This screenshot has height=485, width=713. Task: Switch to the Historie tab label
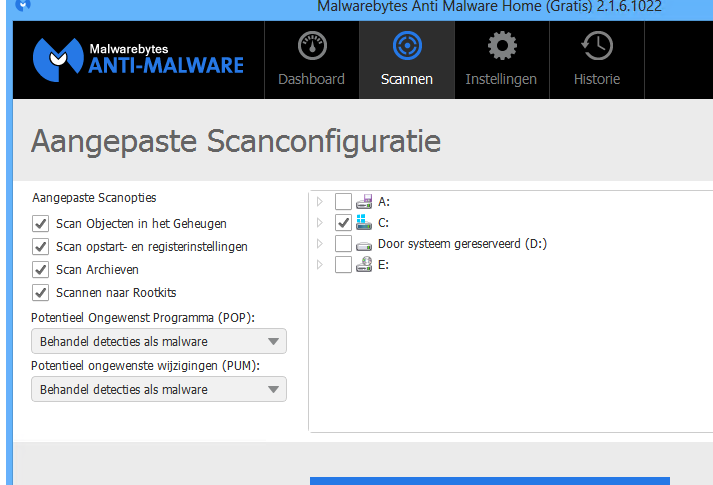[597, 79]
